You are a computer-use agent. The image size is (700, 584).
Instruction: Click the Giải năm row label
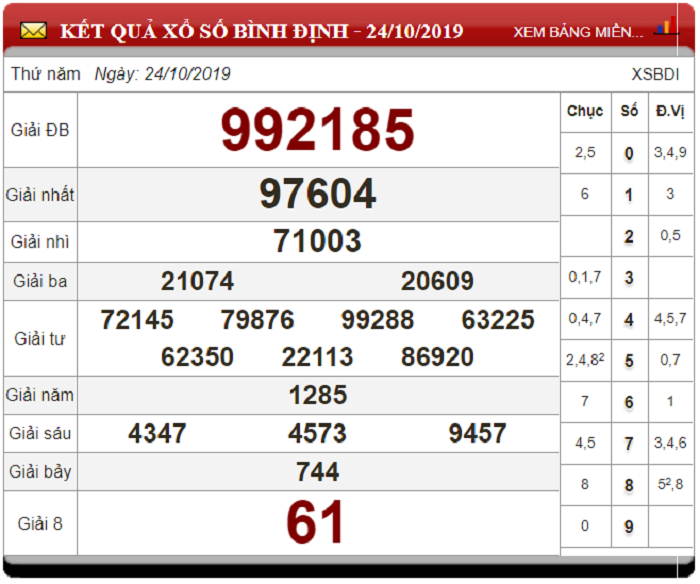click(40, 395)
